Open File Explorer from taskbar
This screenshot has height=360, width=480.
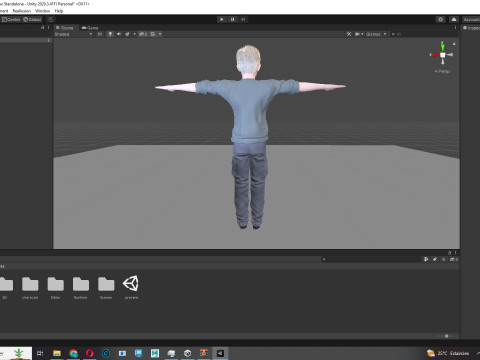[x=57, y=353]
